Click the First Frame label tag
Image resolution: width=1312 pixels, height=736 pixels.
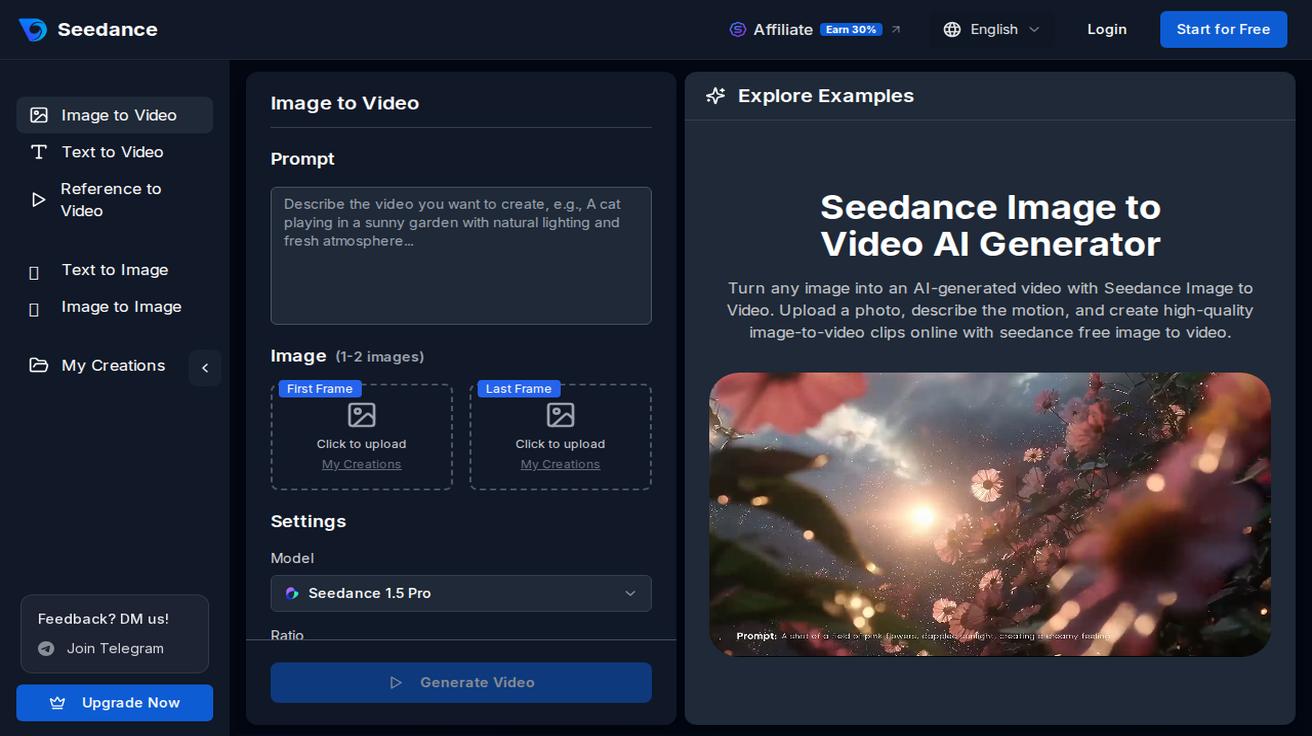tap(320, 389)
